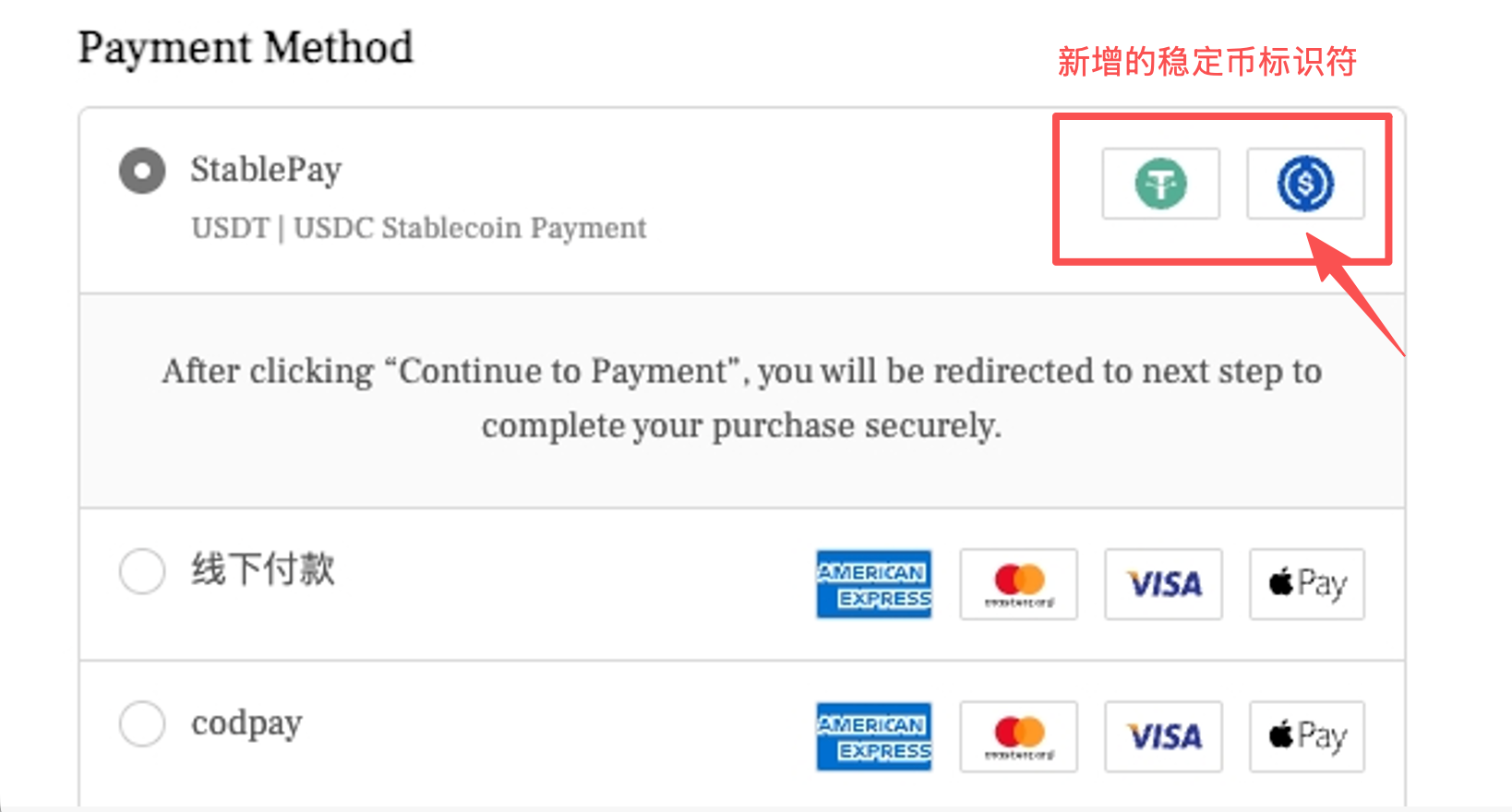Click American Express logo in 线下付款 row

click(874, 584)
